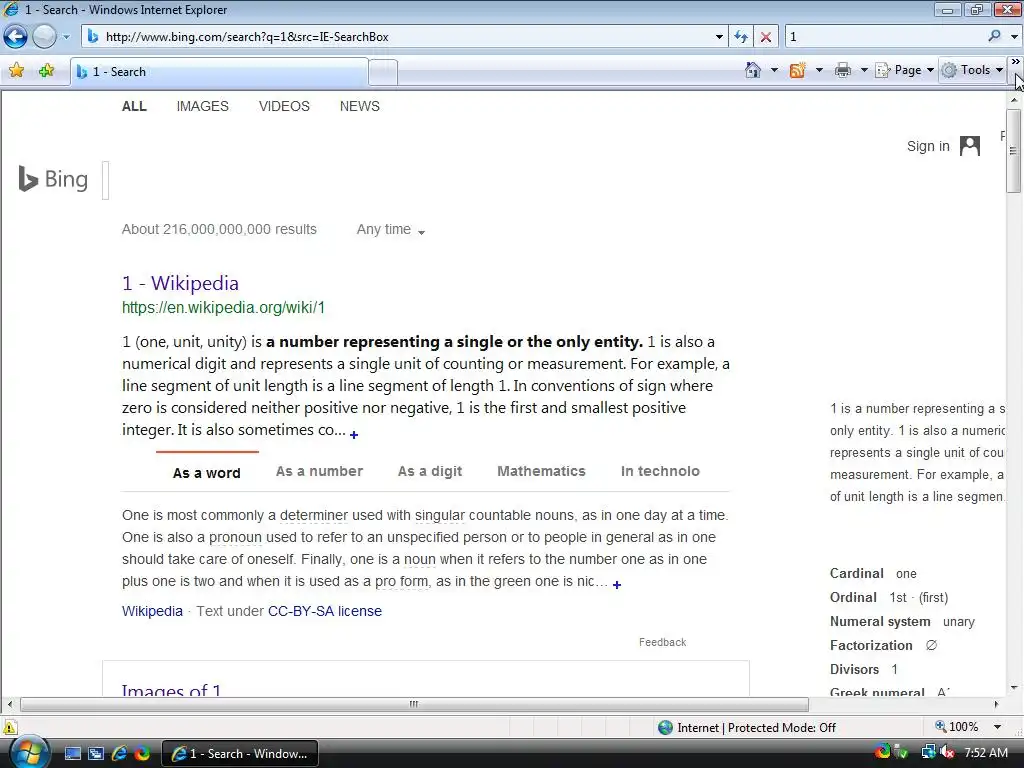This screenshot has height=768, width=1024.
Task: Click the Home page icon
Action: 753,70
